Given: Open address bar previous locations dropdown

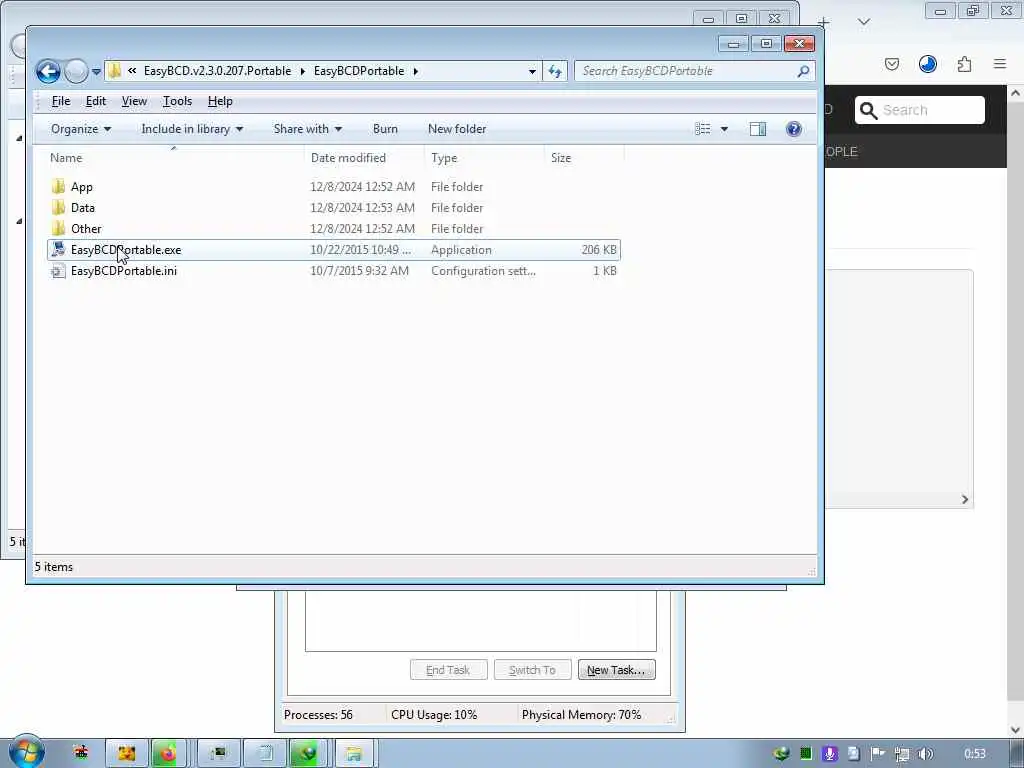Looking at the screenshot, I should pyautogui.click(x=532, y=71).
